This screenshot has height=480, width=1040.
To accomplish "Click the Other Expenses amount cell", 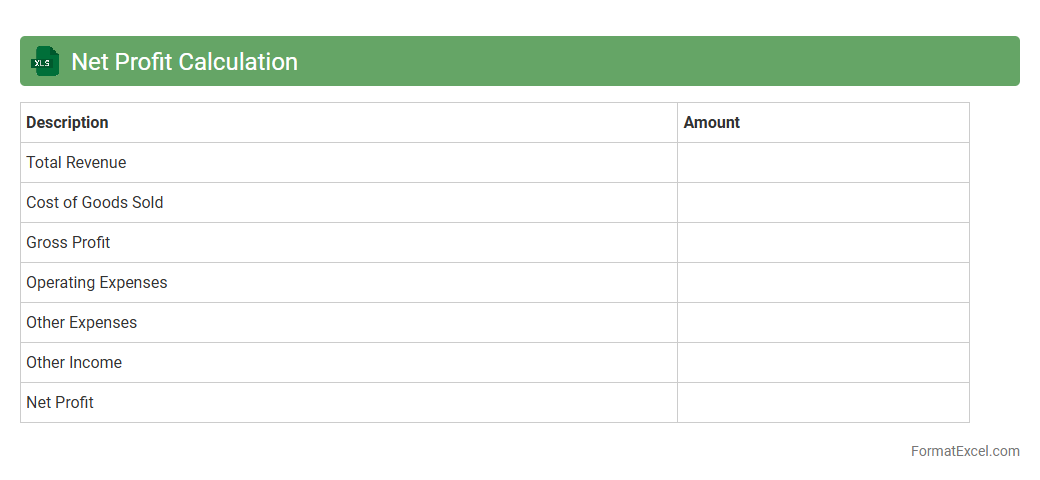I will [822, 322].
